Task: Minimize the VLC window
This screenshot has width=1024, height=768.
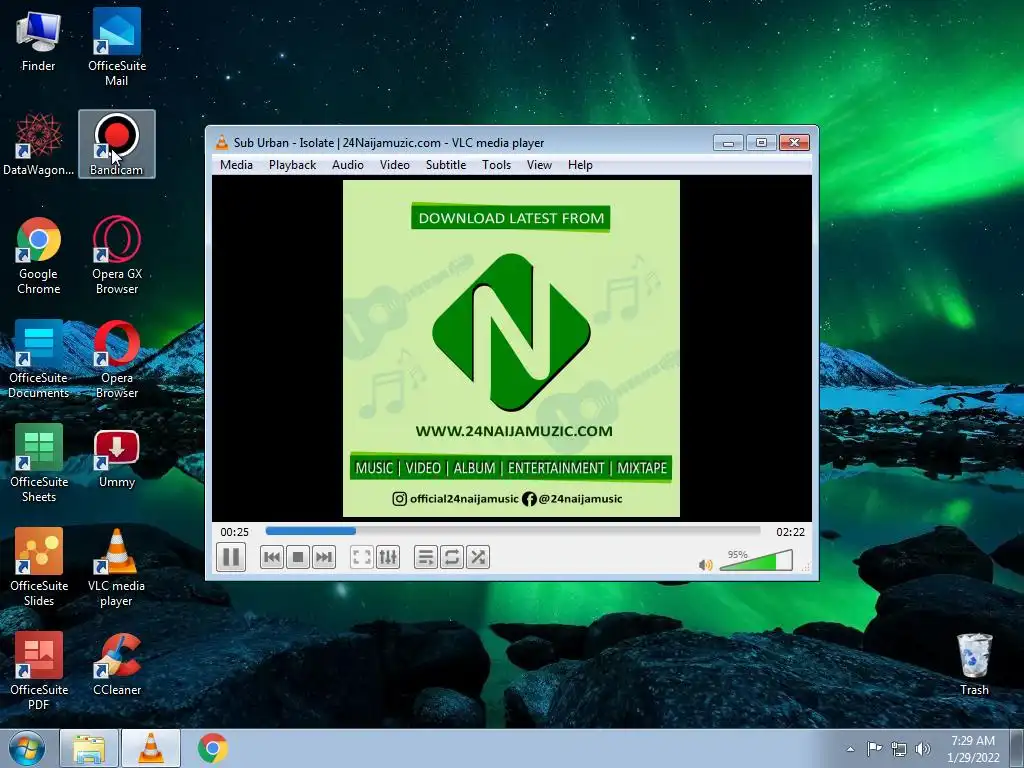Action: (x=728, y=142)
